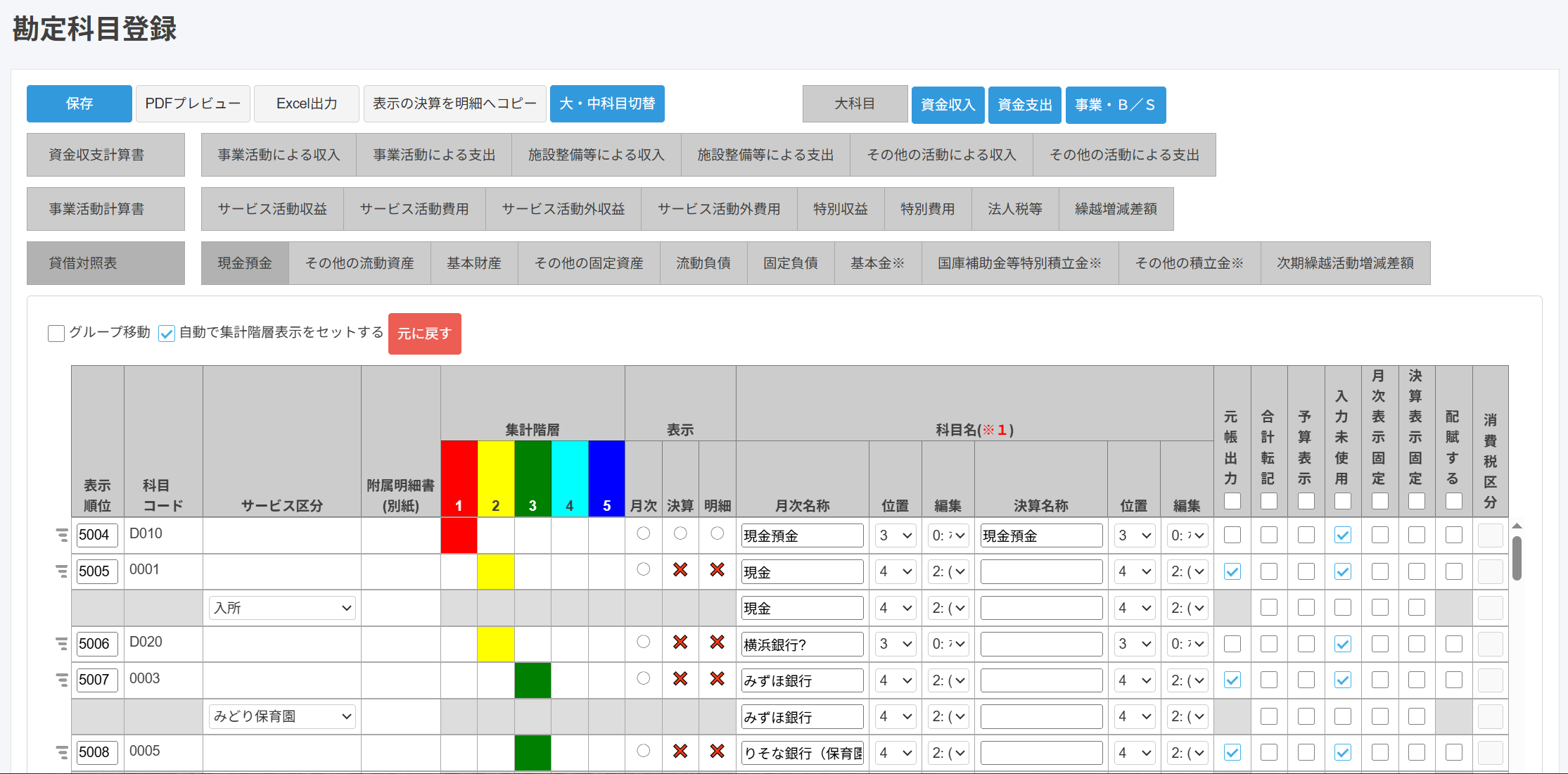This screenshot has height=774, width=1568.
Task: Click 大・中科目切替 button
Action: 607,104
